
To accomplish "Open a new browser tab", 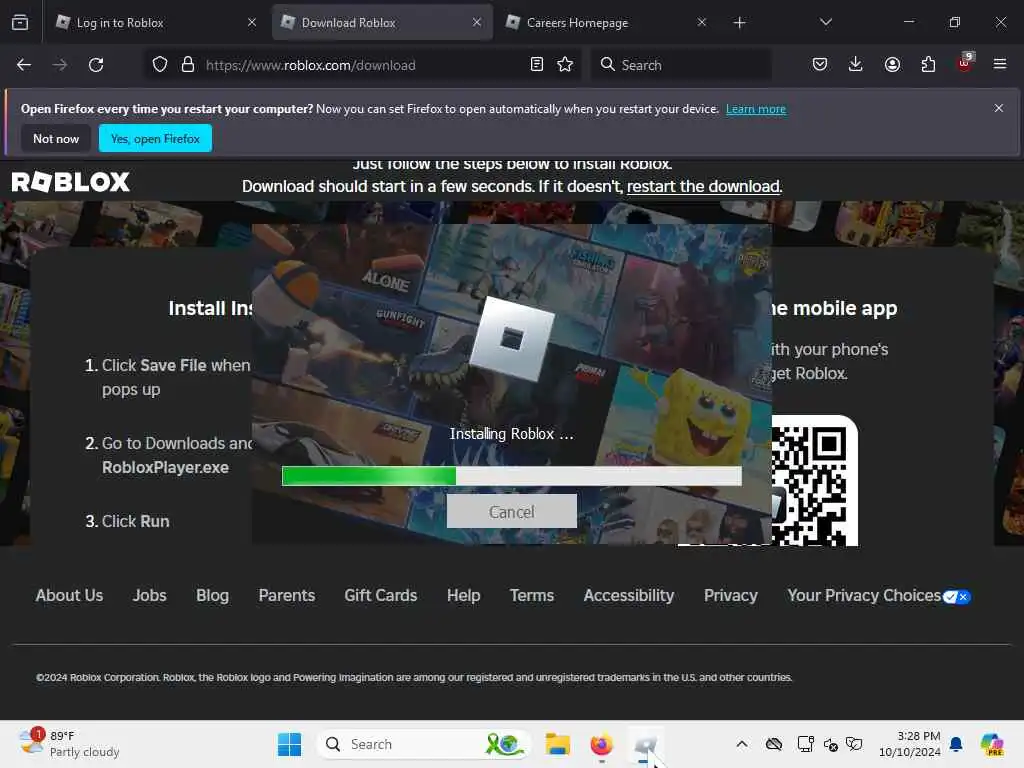I will pos(739,23).
